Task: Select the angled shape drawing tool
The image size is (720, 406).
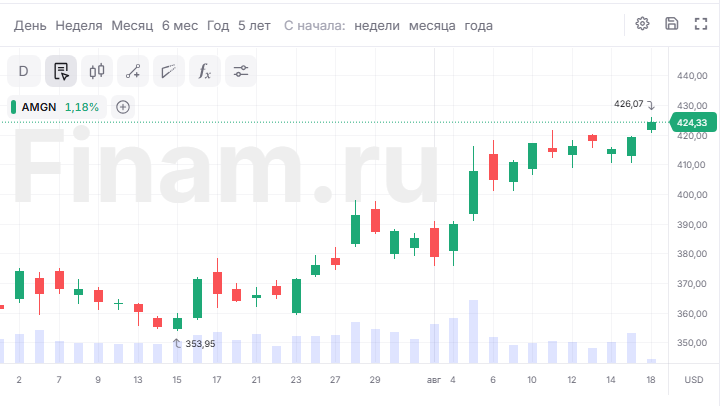Action: coord(169,71)
